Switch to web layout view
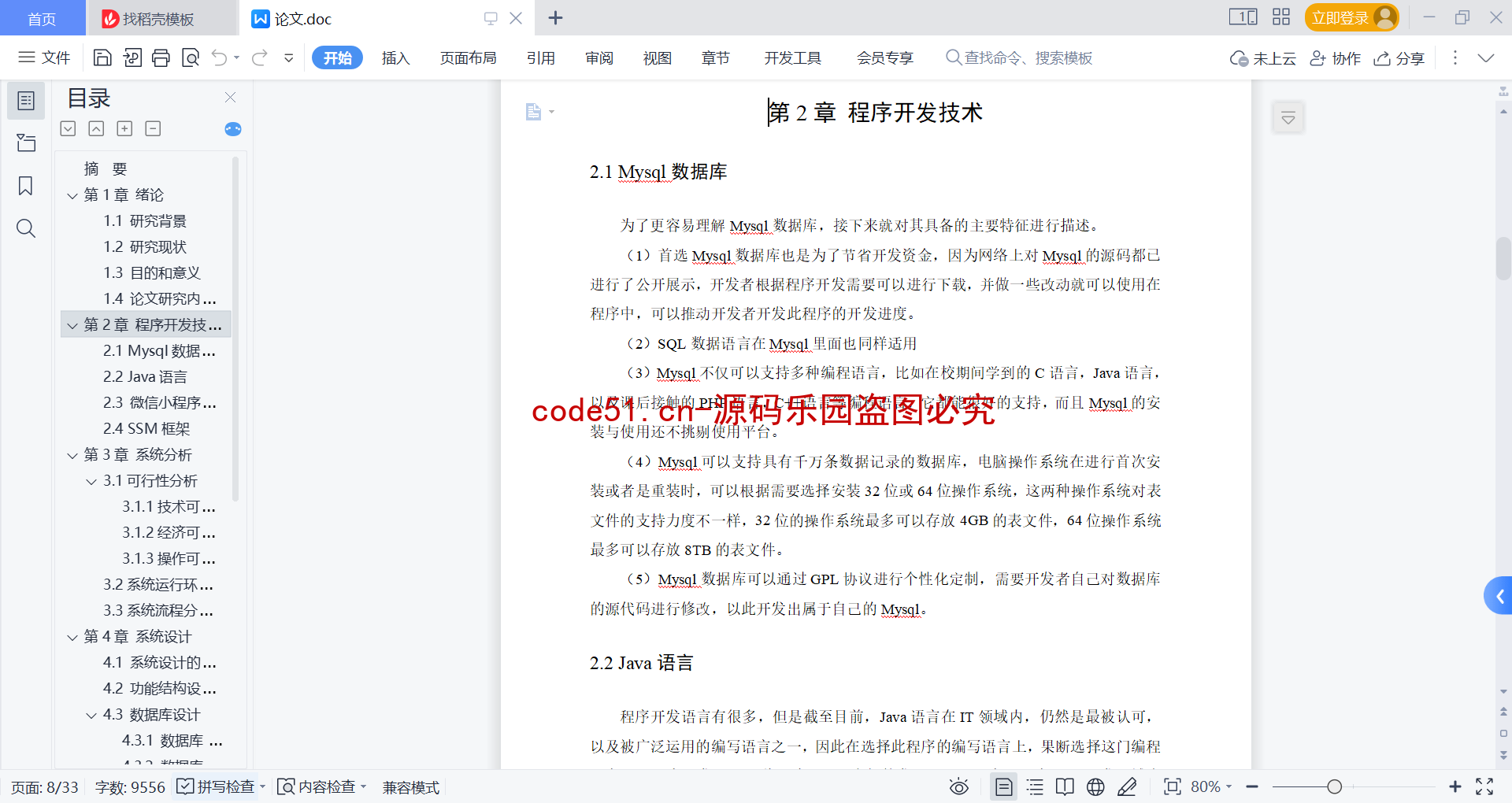Image resolution: width=1512 pixels, height=803 pixels. (1095, 786)
